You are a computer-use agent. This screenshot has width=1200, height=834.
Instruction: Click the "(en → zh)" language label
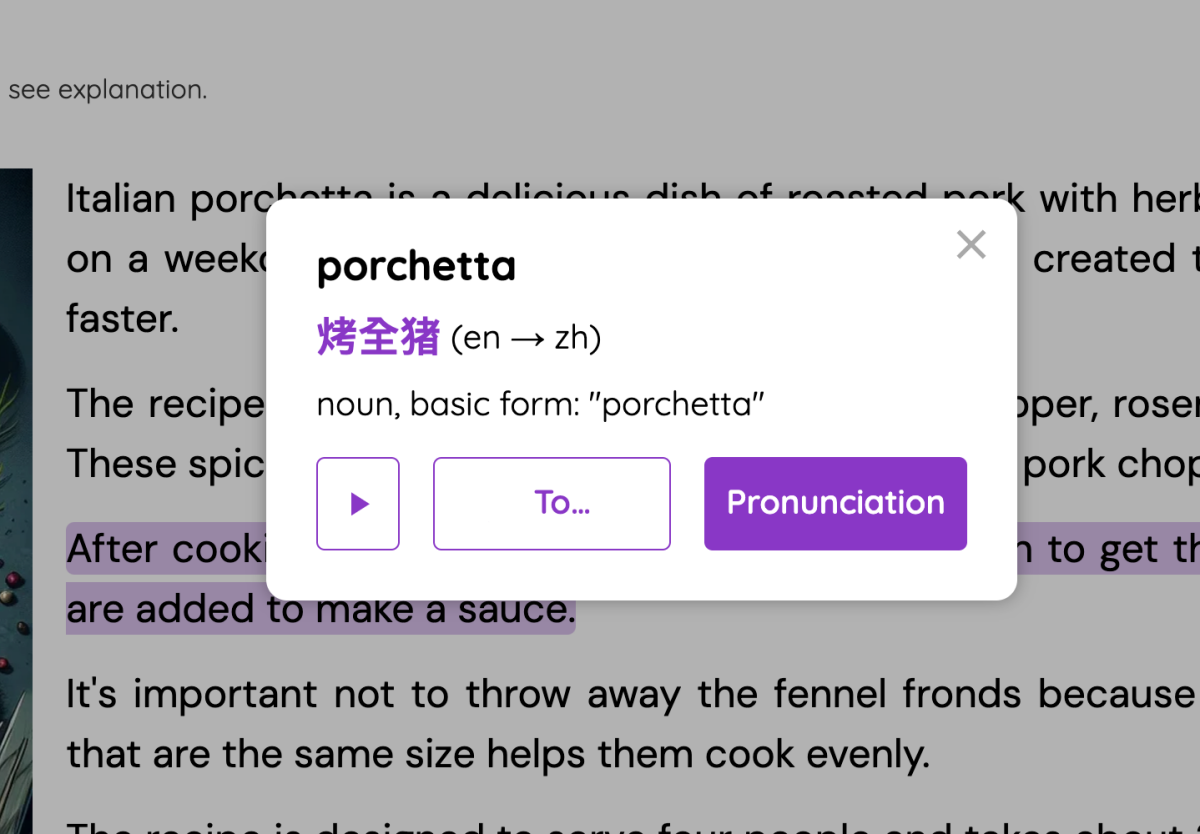[x=526, y=339]
